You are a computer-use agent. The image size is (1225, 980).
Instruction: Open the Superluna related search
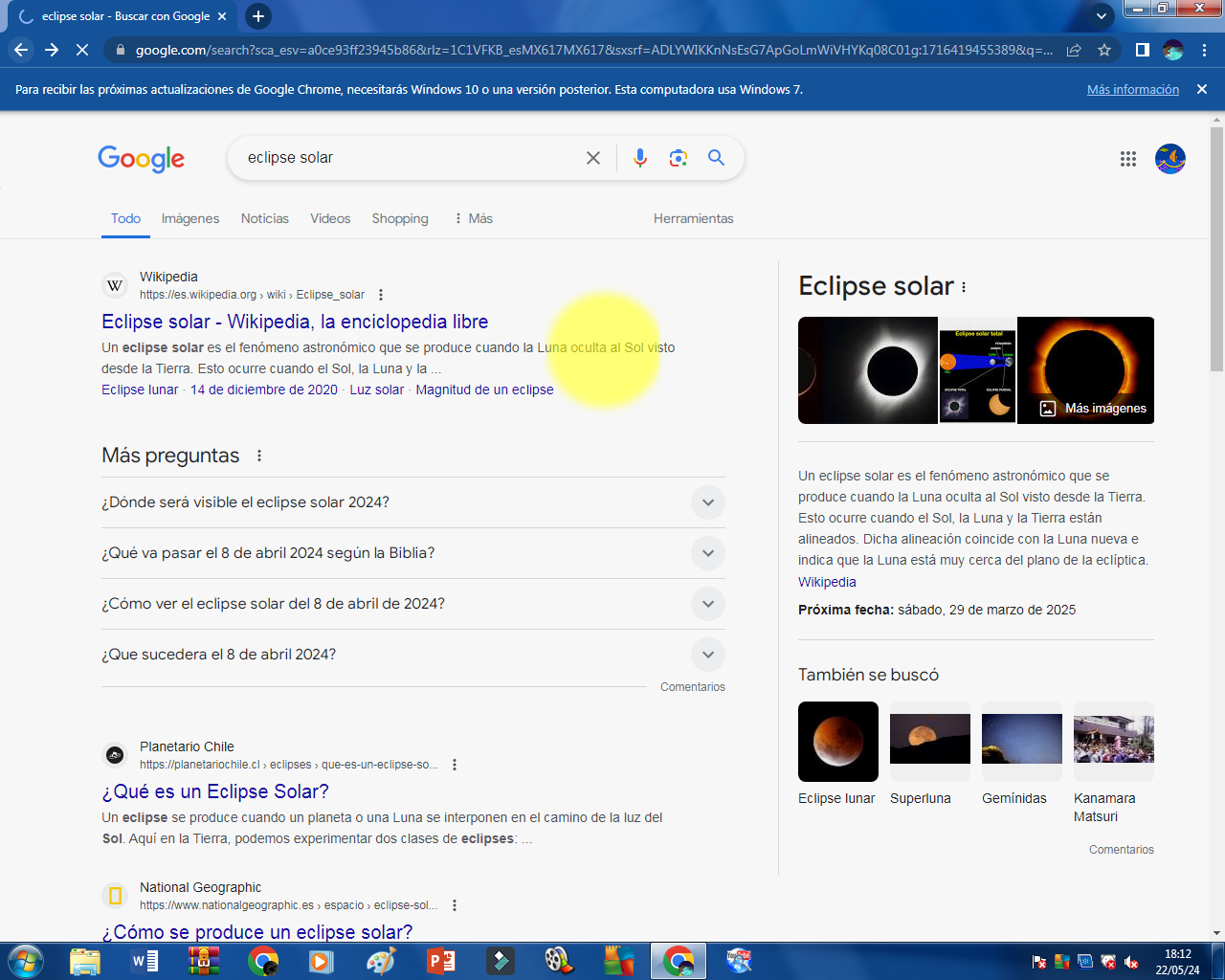929,754
